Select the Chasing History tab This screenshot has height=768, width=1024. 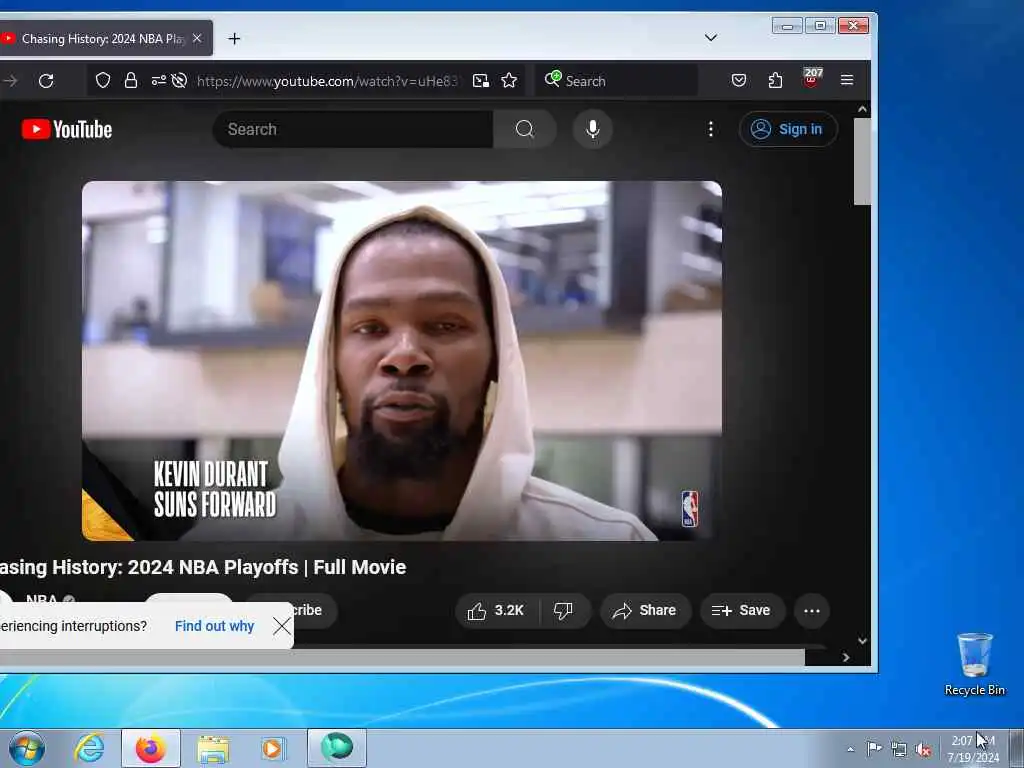pyautogui.click(x=104, y=39)
